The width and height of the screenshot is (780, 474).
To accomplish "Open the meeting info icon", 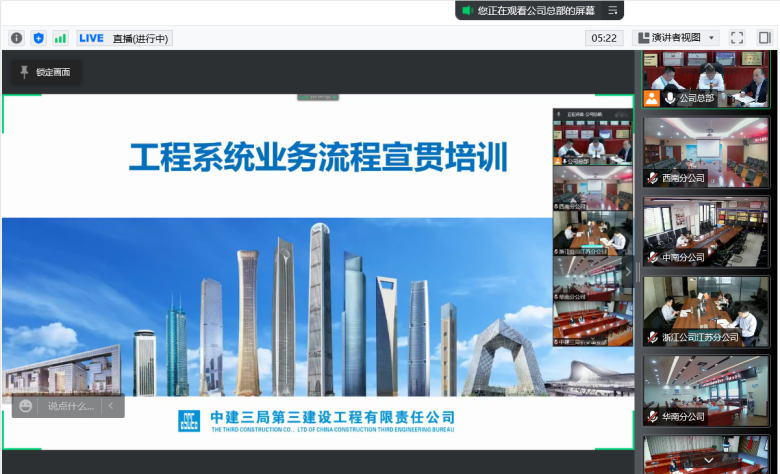I will [x=16, y=38].
